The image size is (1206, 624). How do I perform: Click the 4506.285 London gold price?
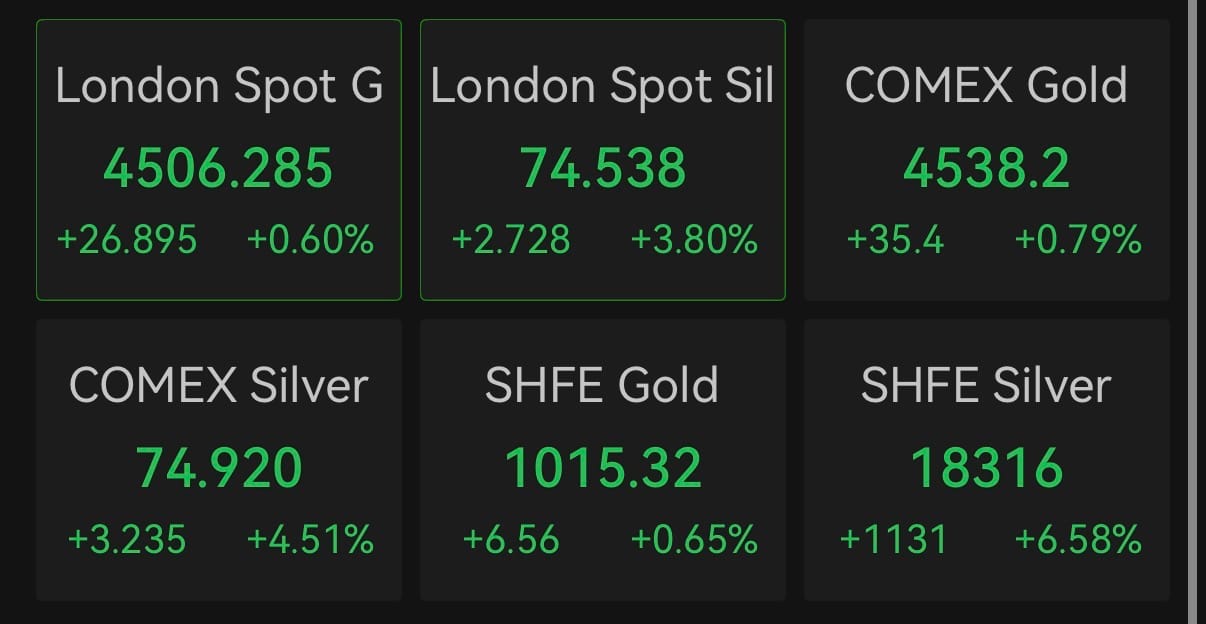218,168
